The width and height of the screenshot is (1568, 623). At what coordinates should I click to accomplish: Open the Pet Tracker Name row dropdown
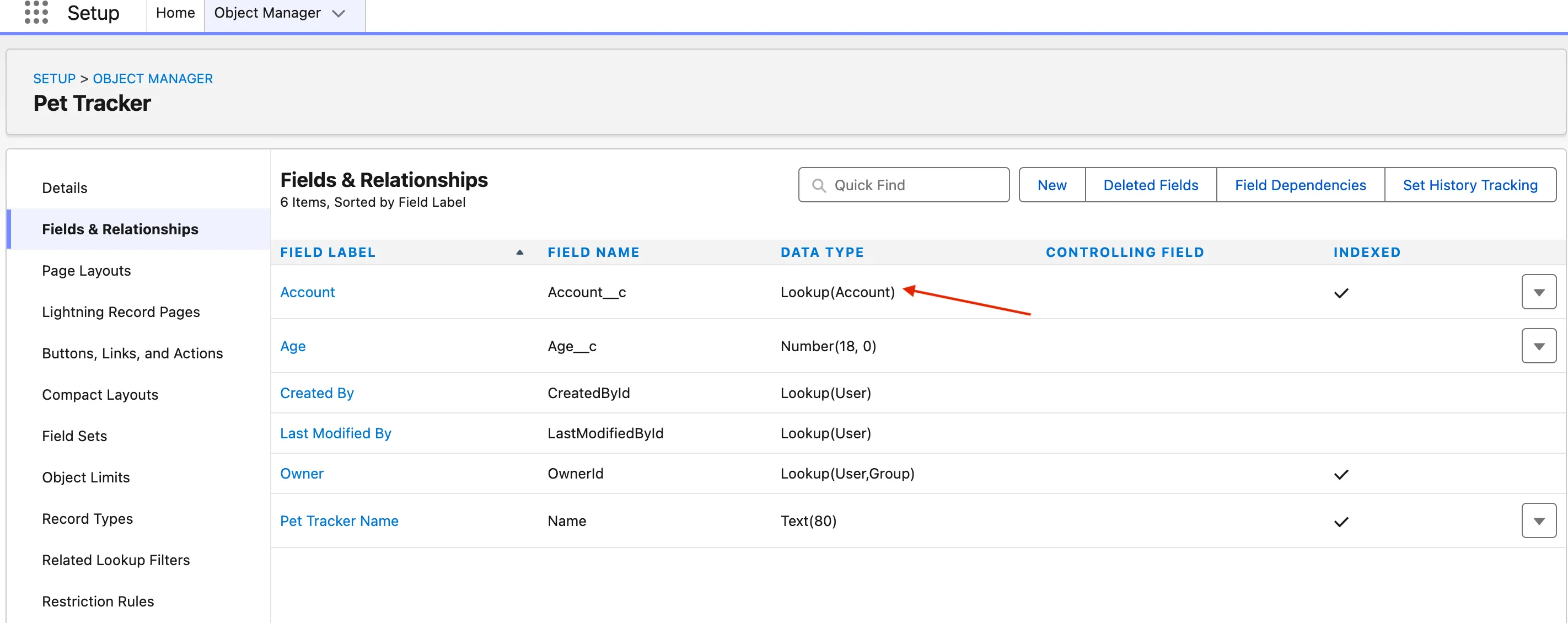[x=1538, y=520]
